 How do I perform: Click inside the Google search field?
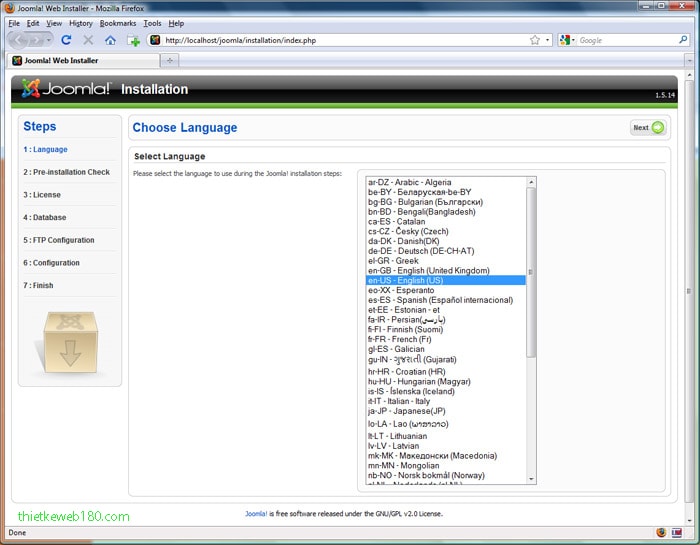point(625,40)
